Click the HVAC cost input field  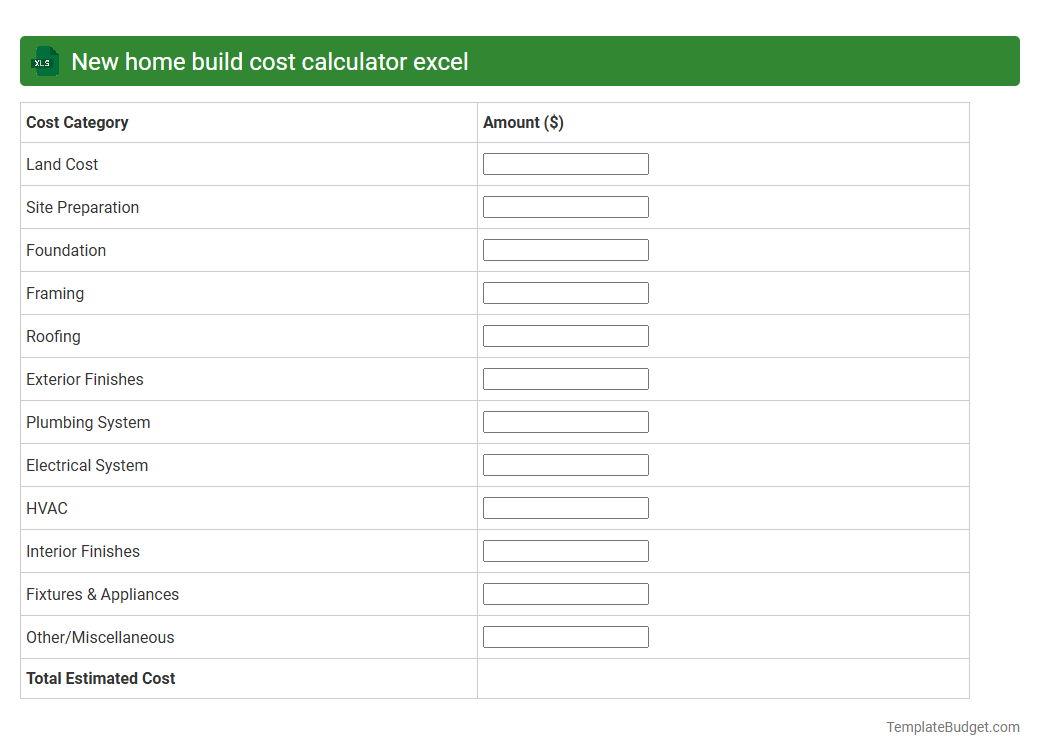[x=565, y=507]
